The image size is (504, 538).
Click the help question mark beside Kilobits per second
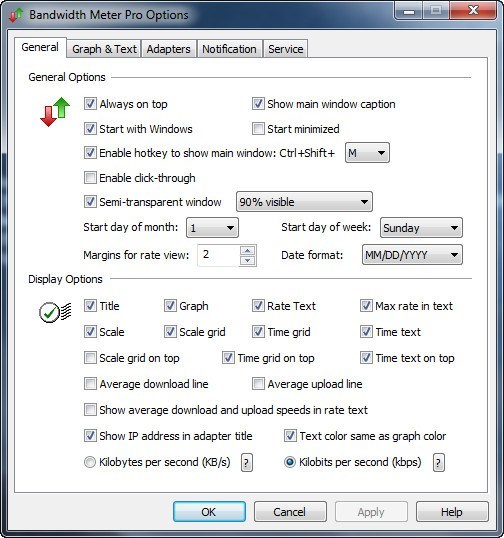(x=438, y=463)
